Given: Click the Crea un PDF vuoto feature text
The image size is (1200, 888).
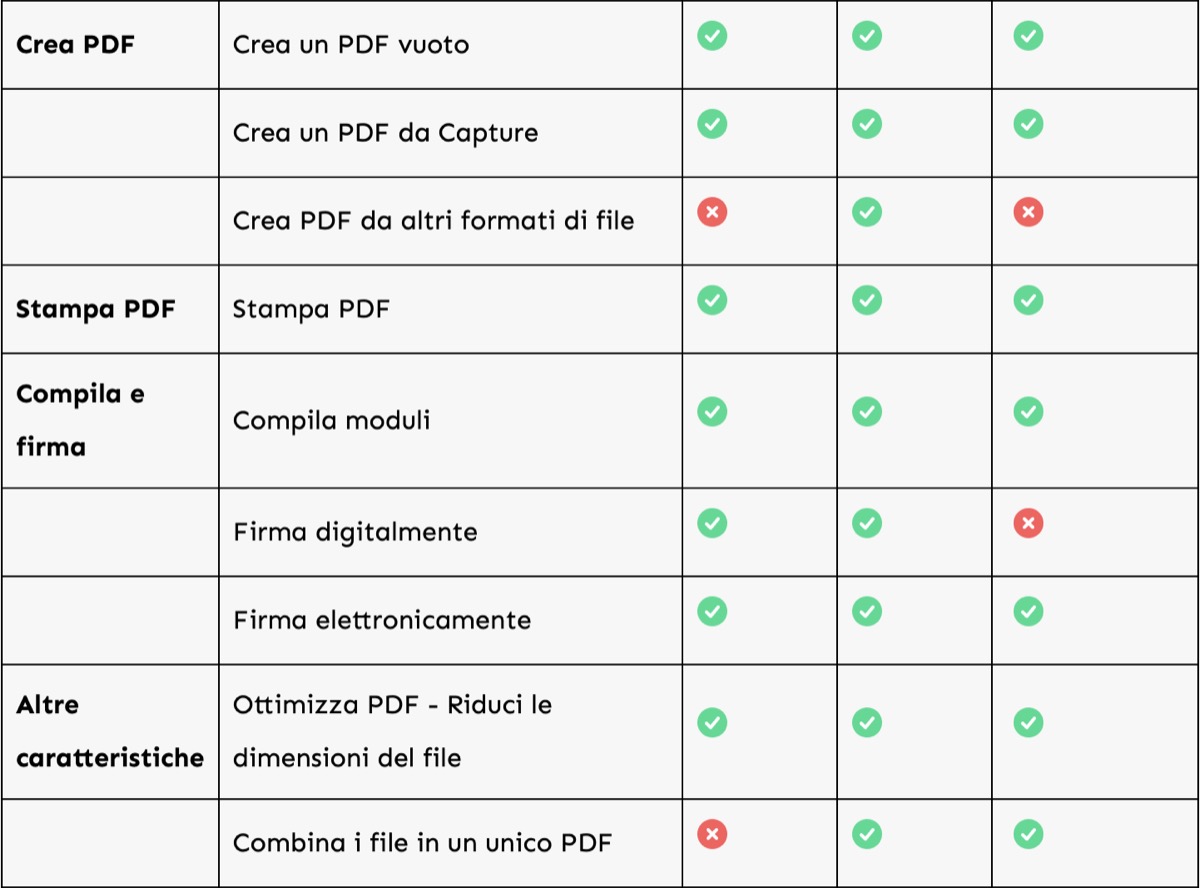Looking at the screenshot, I should pos(351,45).
